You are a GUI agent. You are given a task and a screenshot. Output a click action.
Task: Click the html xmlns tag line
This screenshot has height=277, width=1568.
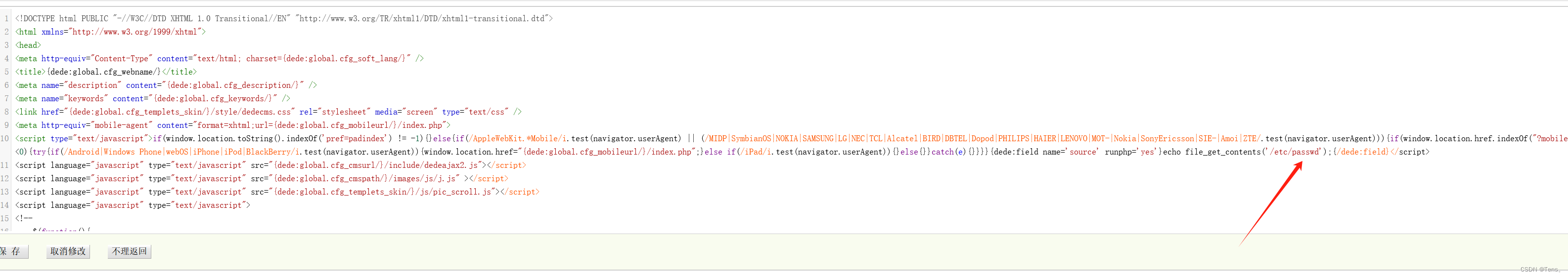tap(110, 32)
